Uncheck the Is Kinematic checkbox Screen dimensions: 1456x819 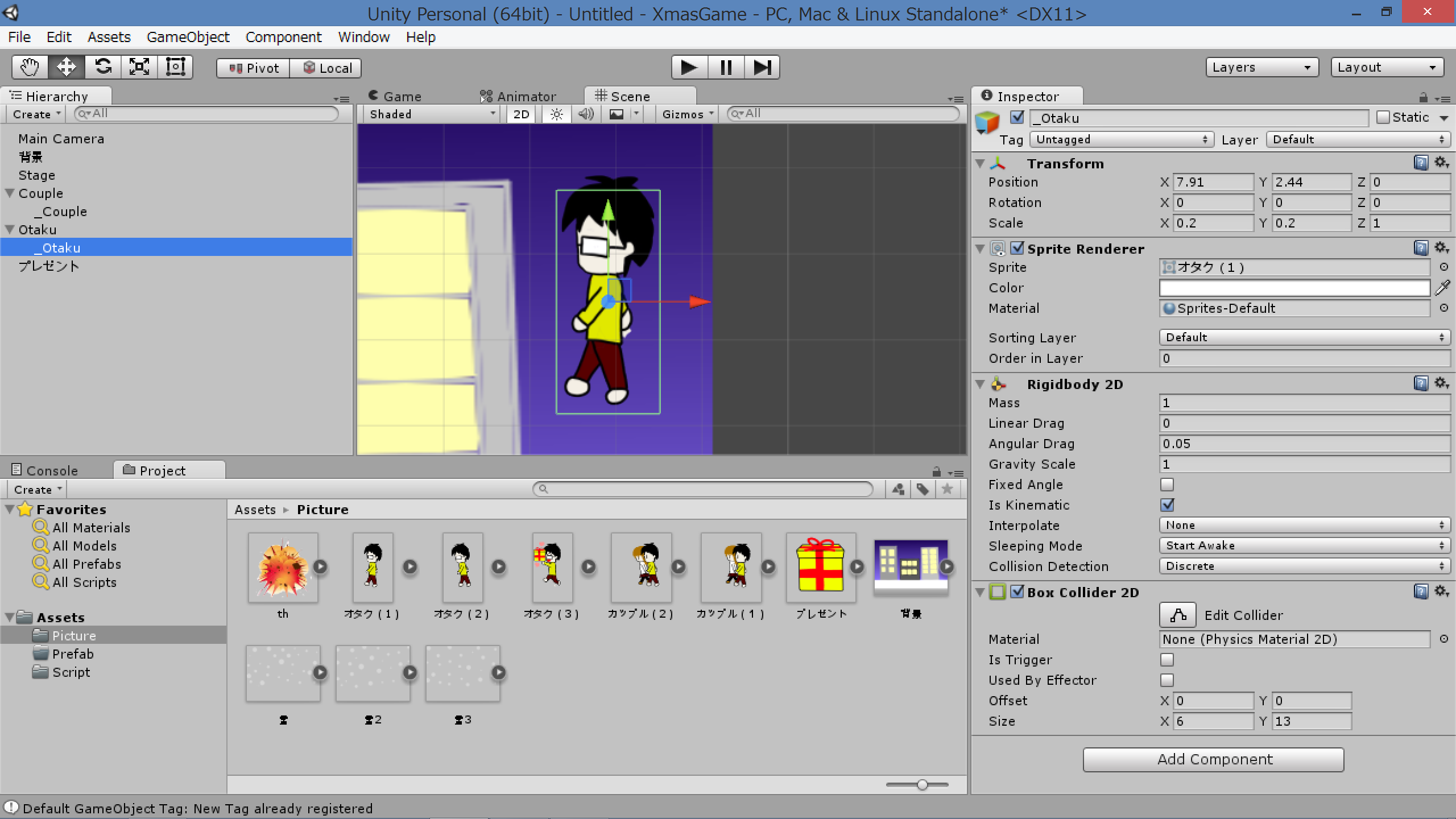point(1167,505)
